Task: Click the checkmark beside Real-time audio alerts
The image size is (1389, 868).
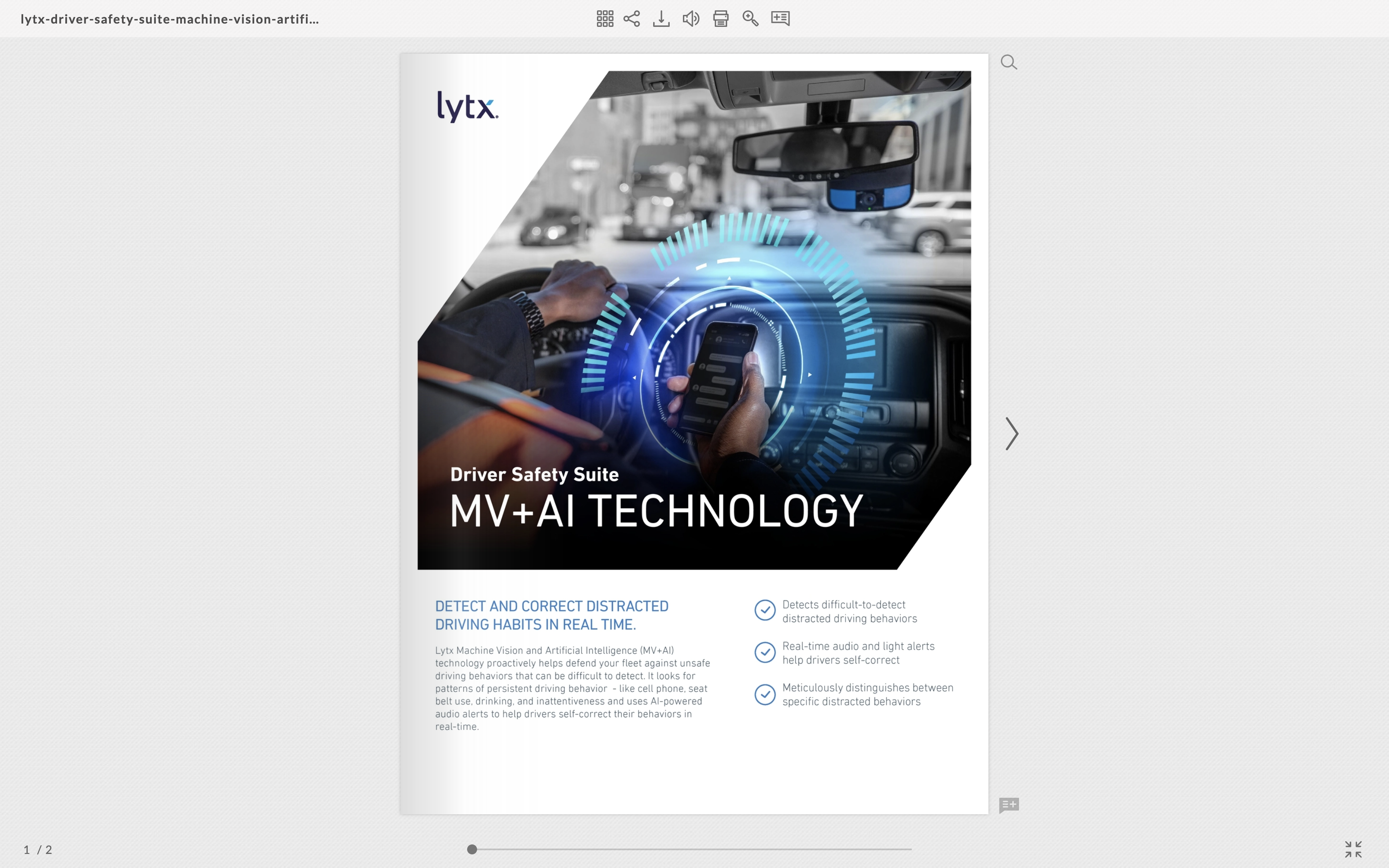Action: click(x=764, y=652)
